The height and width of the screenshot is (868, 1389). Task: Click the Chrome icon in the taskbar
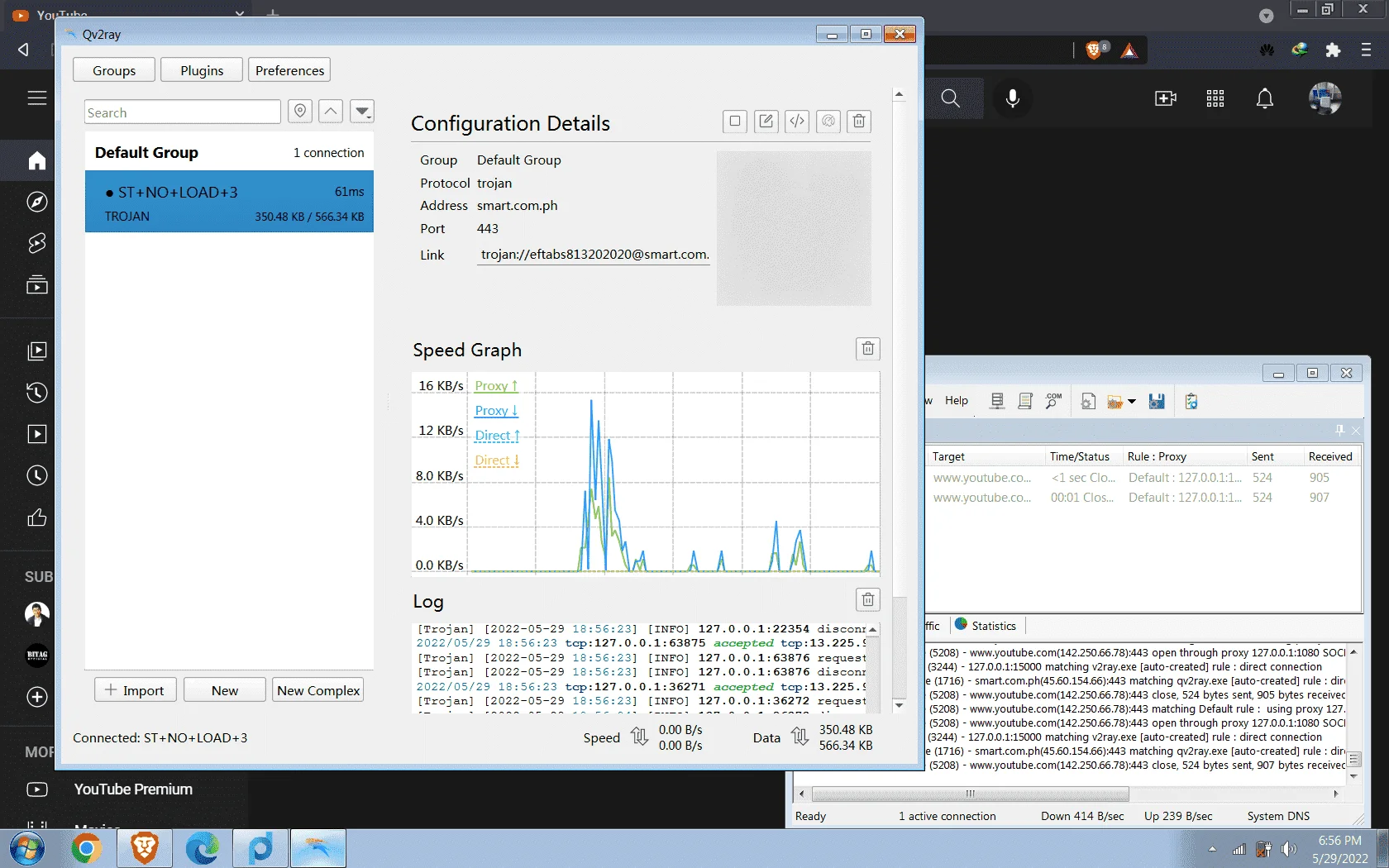85,849
